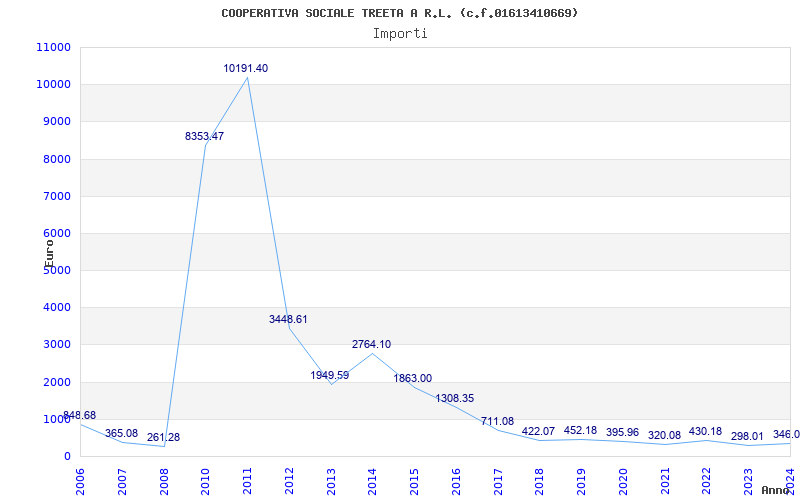
Task: Click the 10000 y-axis tick label
Action: [53, 85]
